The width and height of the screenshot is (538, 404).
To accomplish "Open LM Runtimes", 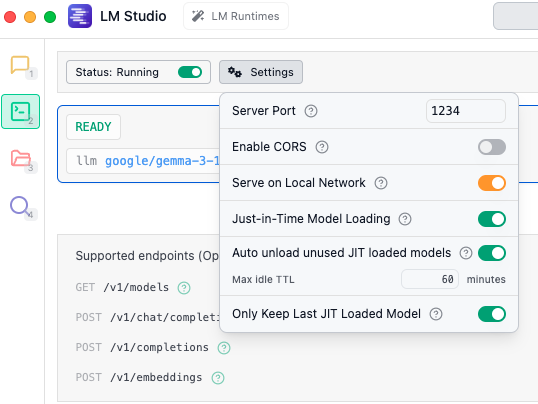I will click(x=236, y=16).
